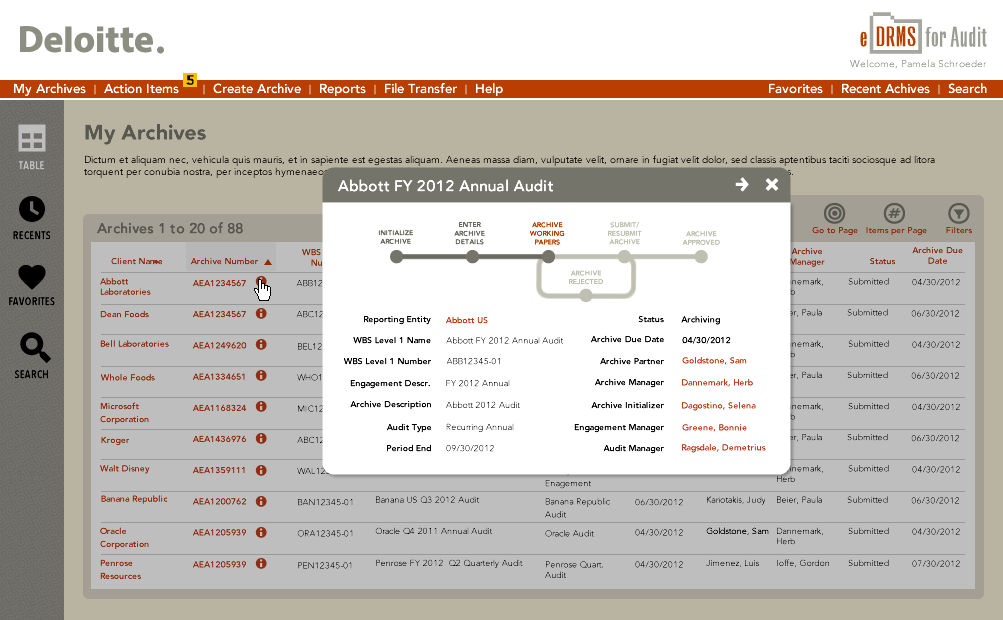This screenshot has width=1003, height=620.
Task: Click info icon for Microsoft Corporation row
Action: coord(261,406)
